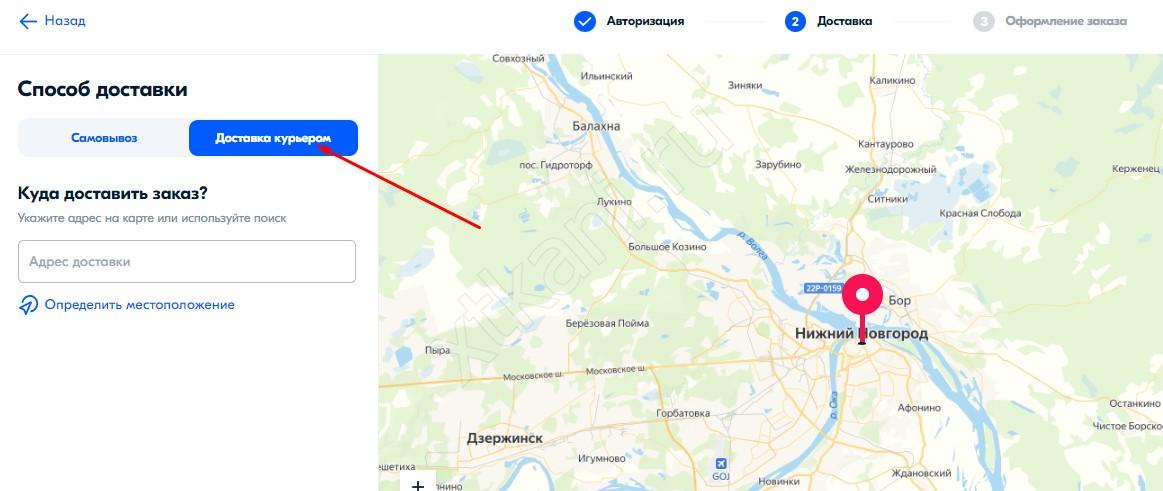Click the 22Р-0159 road marker on map
The height and width of the screenshot is (491, 1163).
[823, 288]
